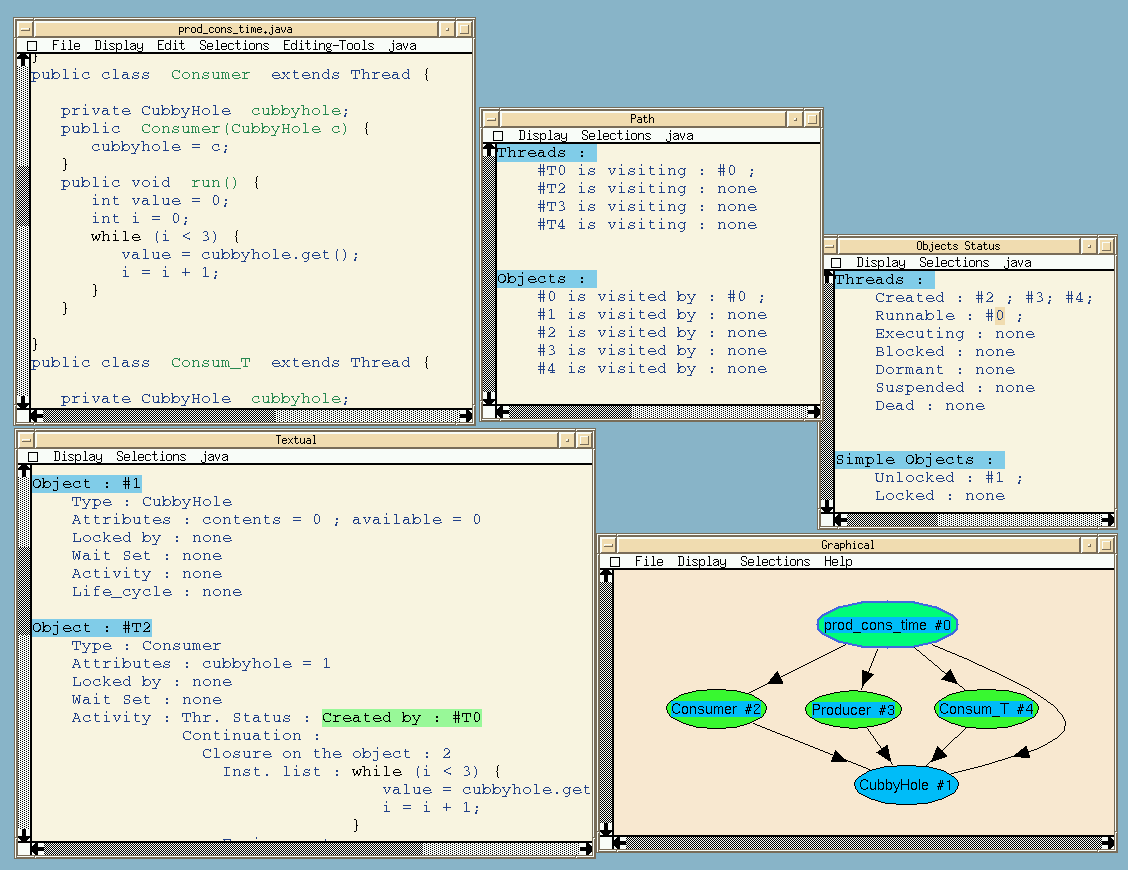
Task: Open the window menu button of Objects Status window
Action: (830, 245)
